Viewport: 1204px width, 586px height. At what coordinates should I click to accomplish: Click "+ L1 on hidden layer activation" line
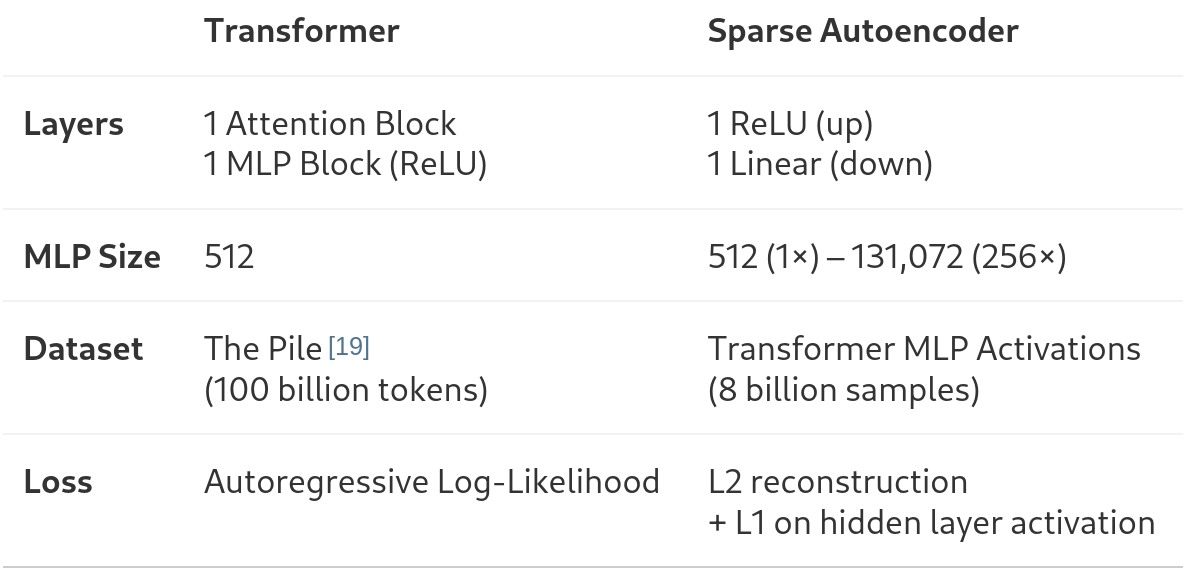(930, 522)
